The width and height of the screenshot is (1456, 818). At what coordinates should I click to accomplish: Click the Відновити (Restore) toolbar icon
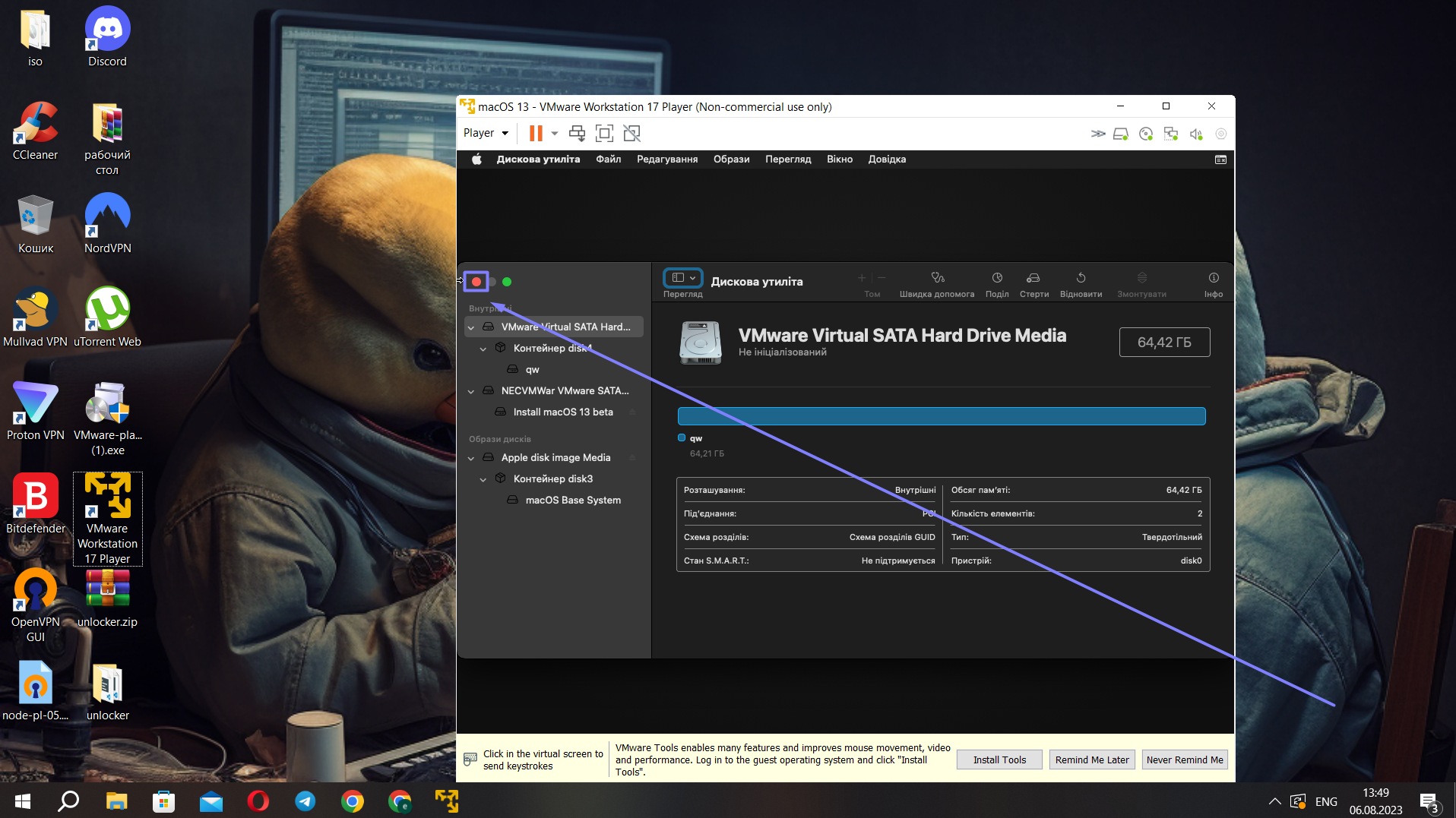pyautogui.click(x=1081, y=278)
